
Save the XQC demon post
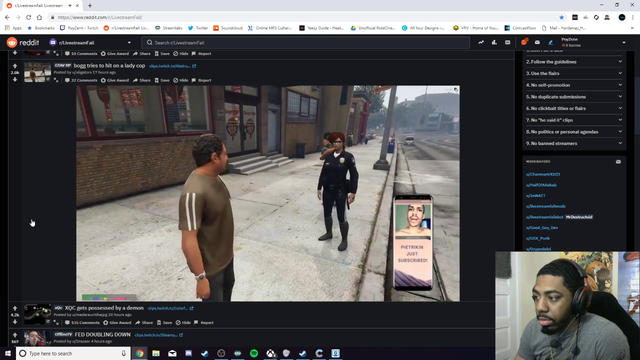tap(164, 323)
